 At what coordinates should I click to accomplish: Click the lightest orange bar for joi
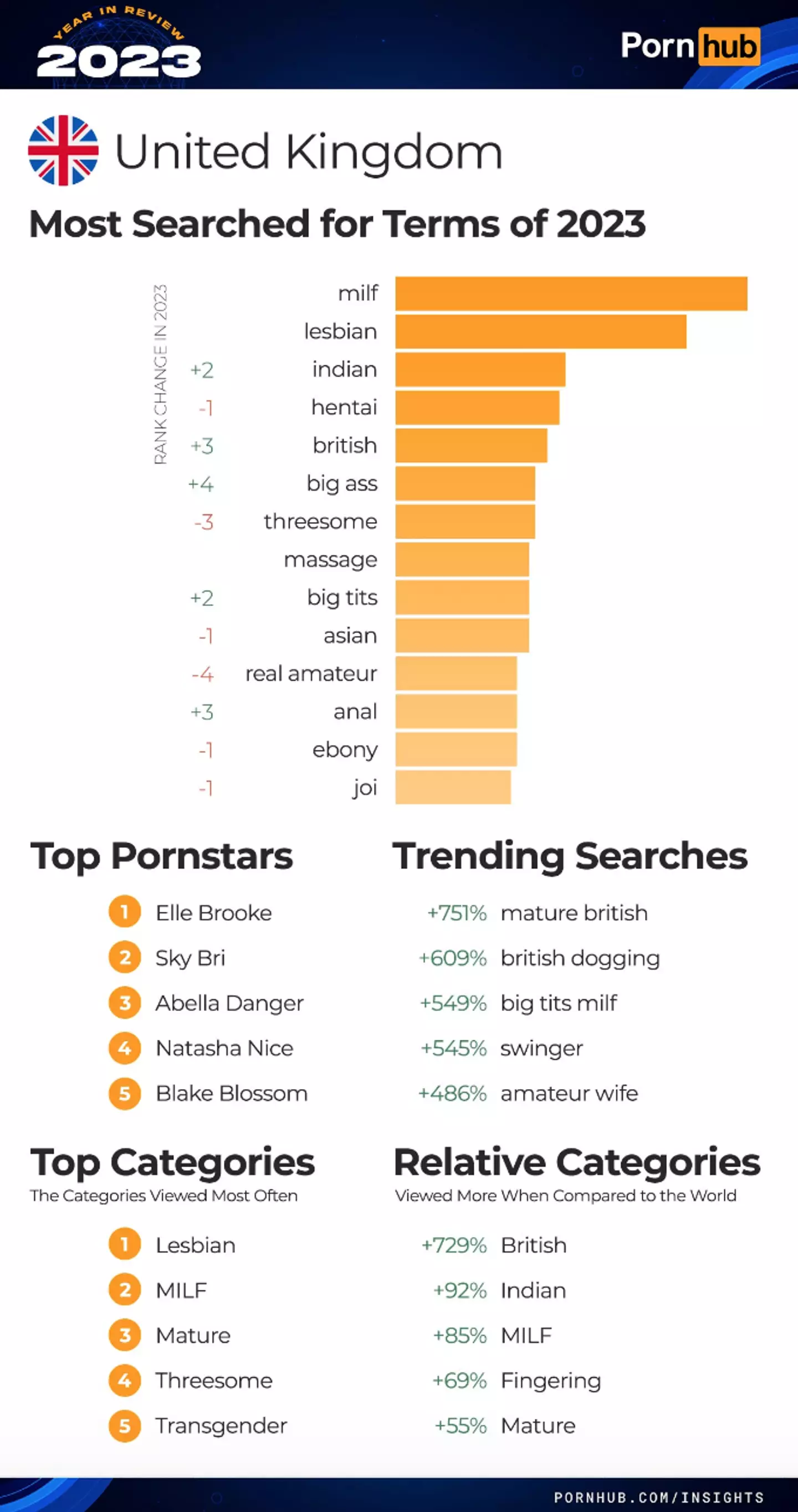[452, 787]
